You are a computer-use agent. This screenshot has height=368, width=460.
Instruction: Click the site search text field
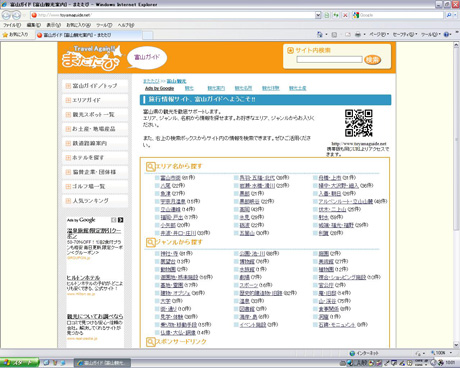click(x=329, y=59)
